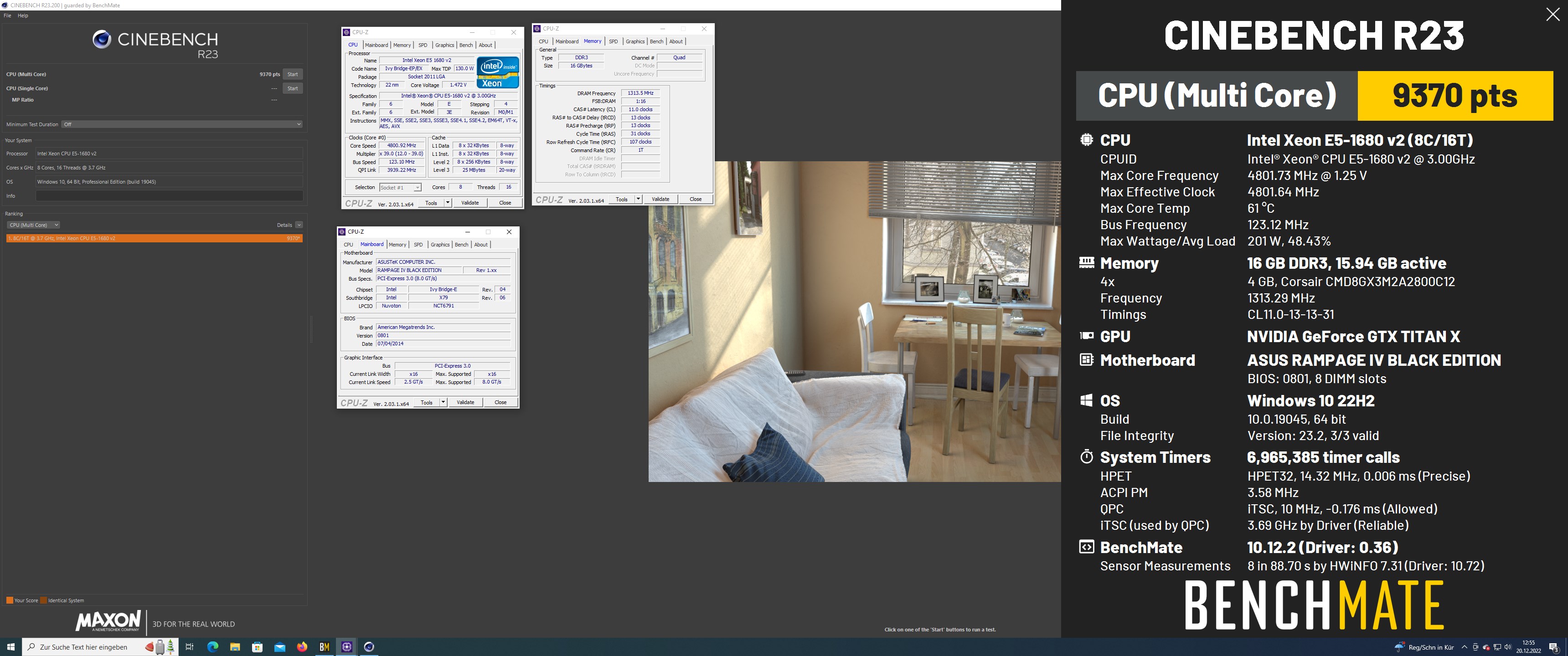Click the Meet Now tray icon
The width and height of the screenshot is (1568, 656).
click(1475, 647)
